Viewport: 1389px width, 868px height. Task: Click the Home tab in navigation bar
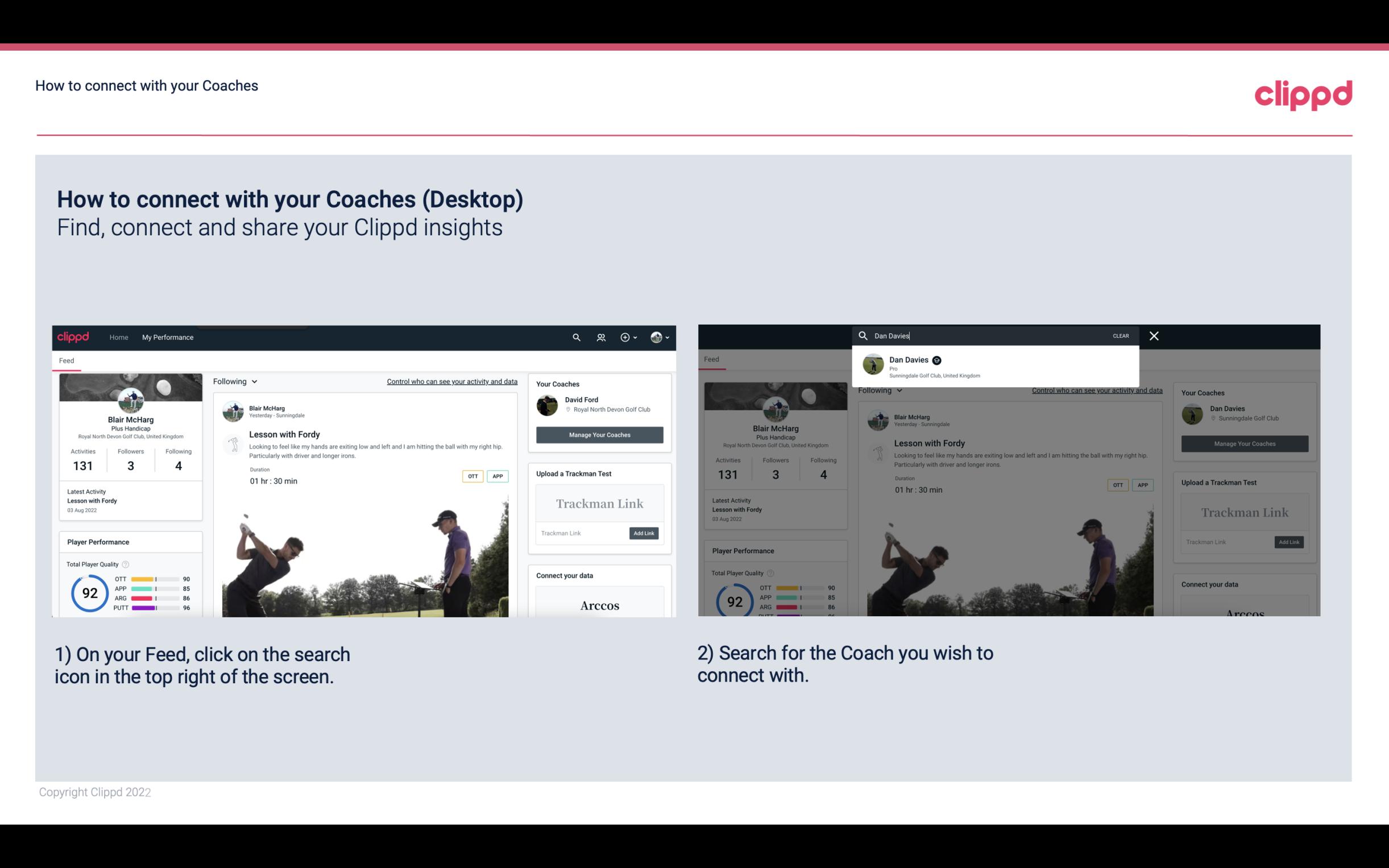coord(119,337)
